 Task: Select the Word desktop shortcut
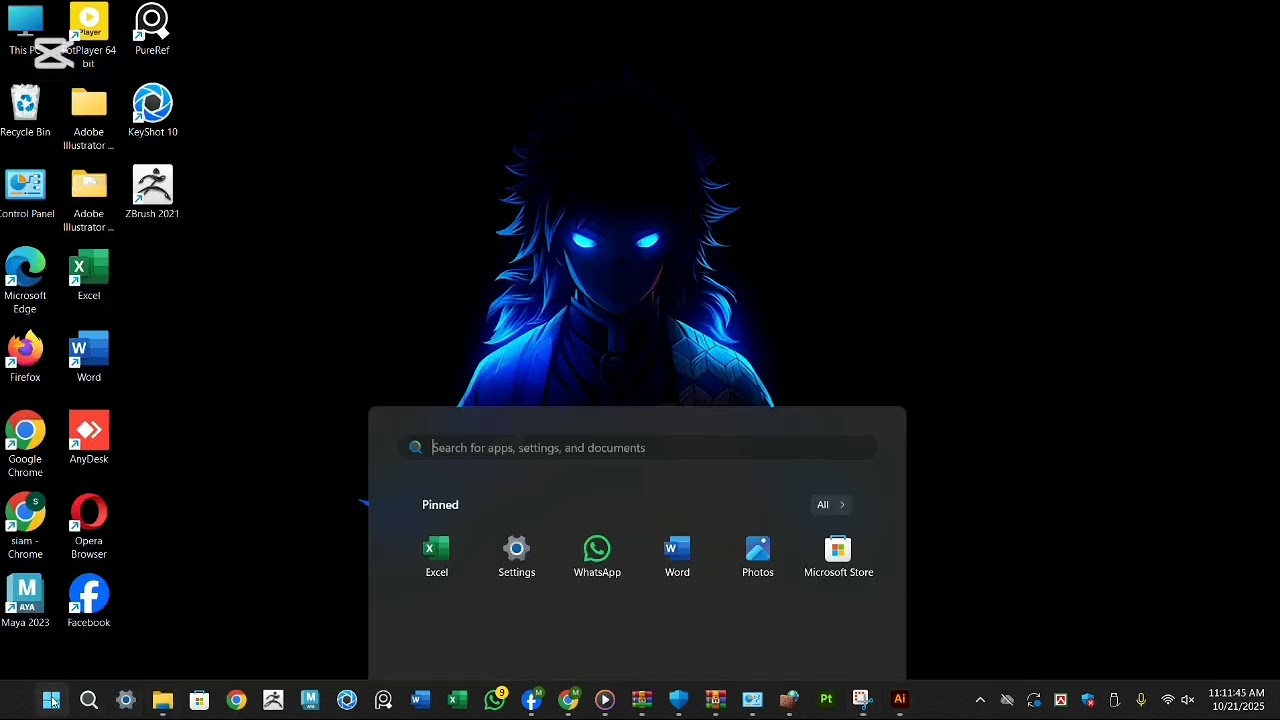pyautogui.click(x=89, y=357)
